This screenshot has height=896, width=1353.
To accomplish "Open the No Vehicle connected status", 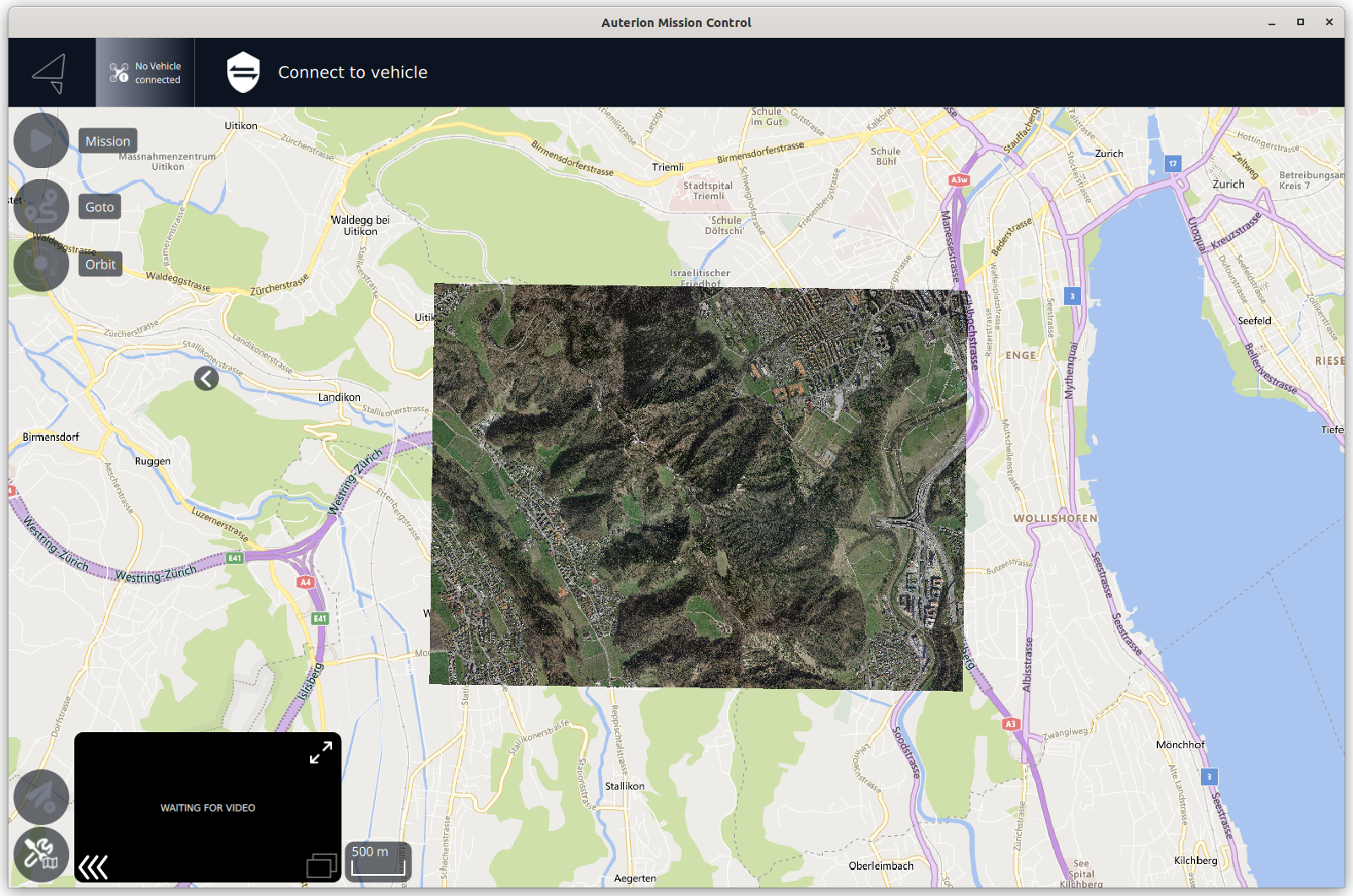I will [145, 73].
